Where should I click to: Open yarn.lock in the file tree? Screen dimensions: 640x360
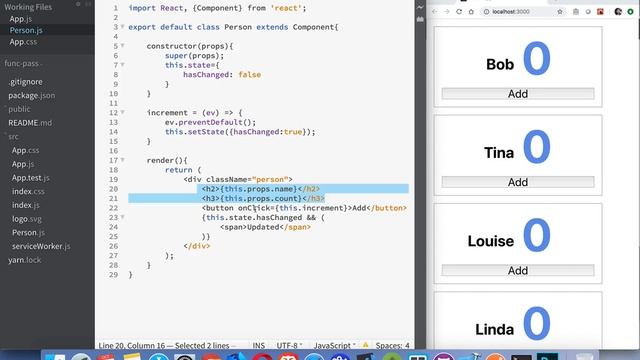pos(24,260)
